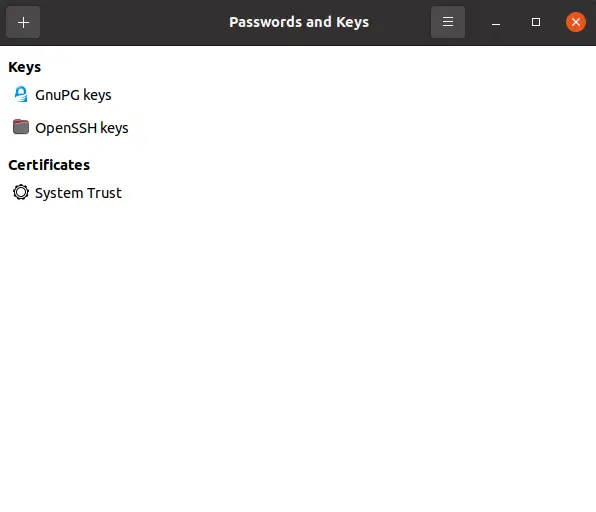
Task: Click blank header bar right of plus button
Action: point(133,22)
